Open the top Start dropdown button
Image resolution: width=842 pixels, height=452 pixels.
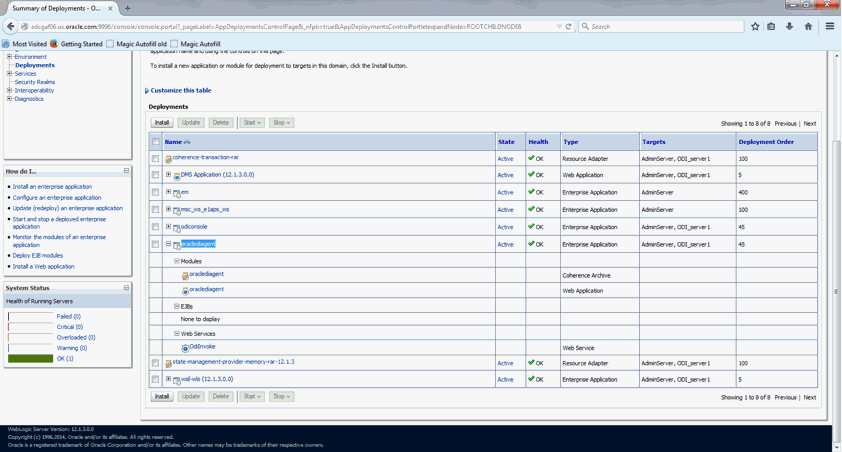[x=252, y=122]
